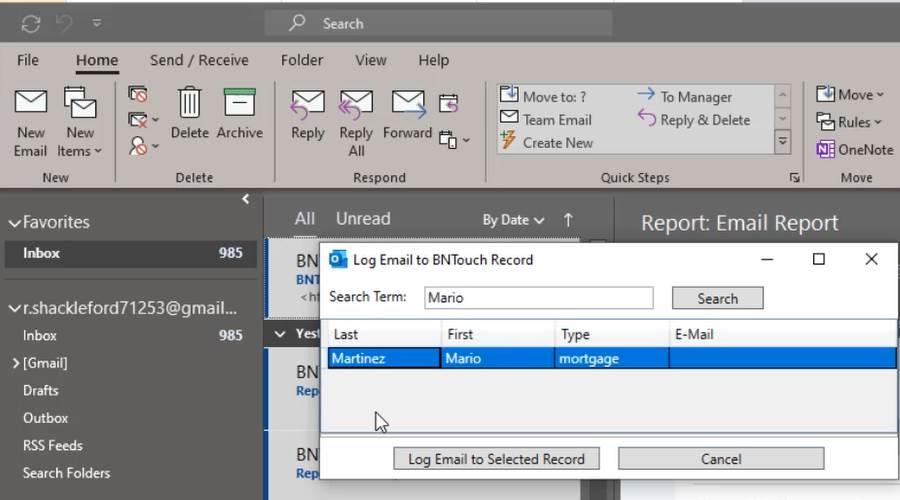Open the Outbox folder
Screen dimensions: 900x500
tap(45, 418)
